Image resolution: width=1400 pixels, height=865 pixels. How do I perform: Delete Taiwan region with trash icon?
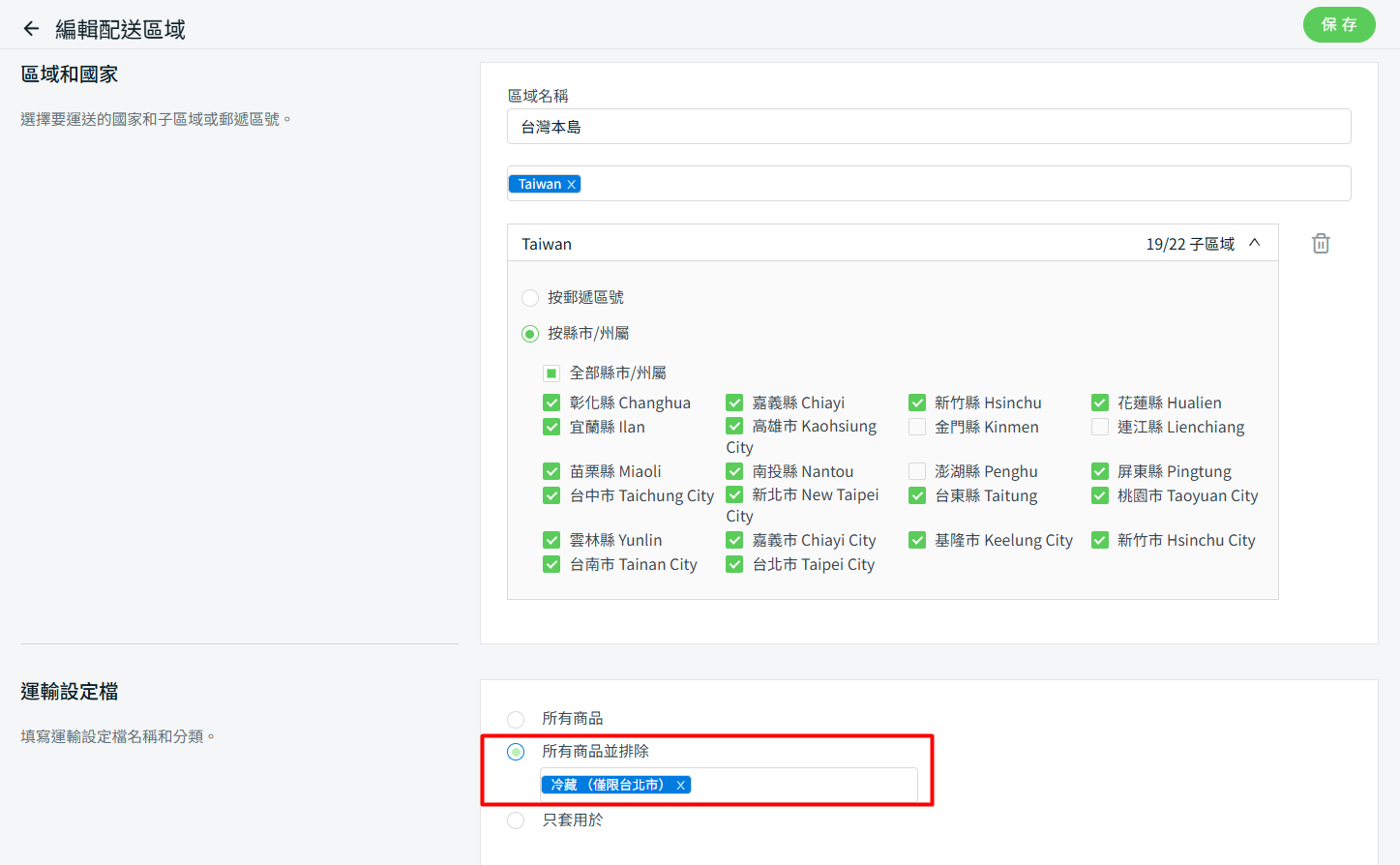1321,244
